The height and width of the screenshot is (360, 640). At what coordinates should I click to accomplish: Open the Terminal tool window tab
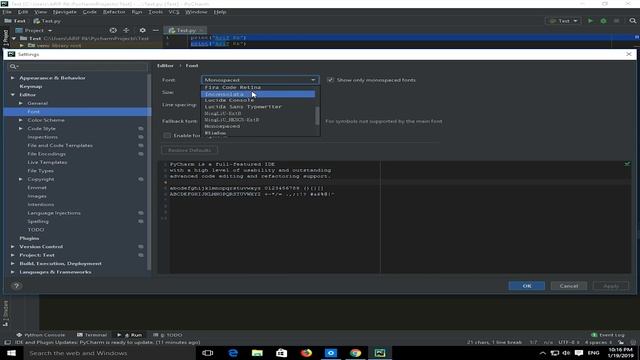pyautogui.click(x=92, y=335)
